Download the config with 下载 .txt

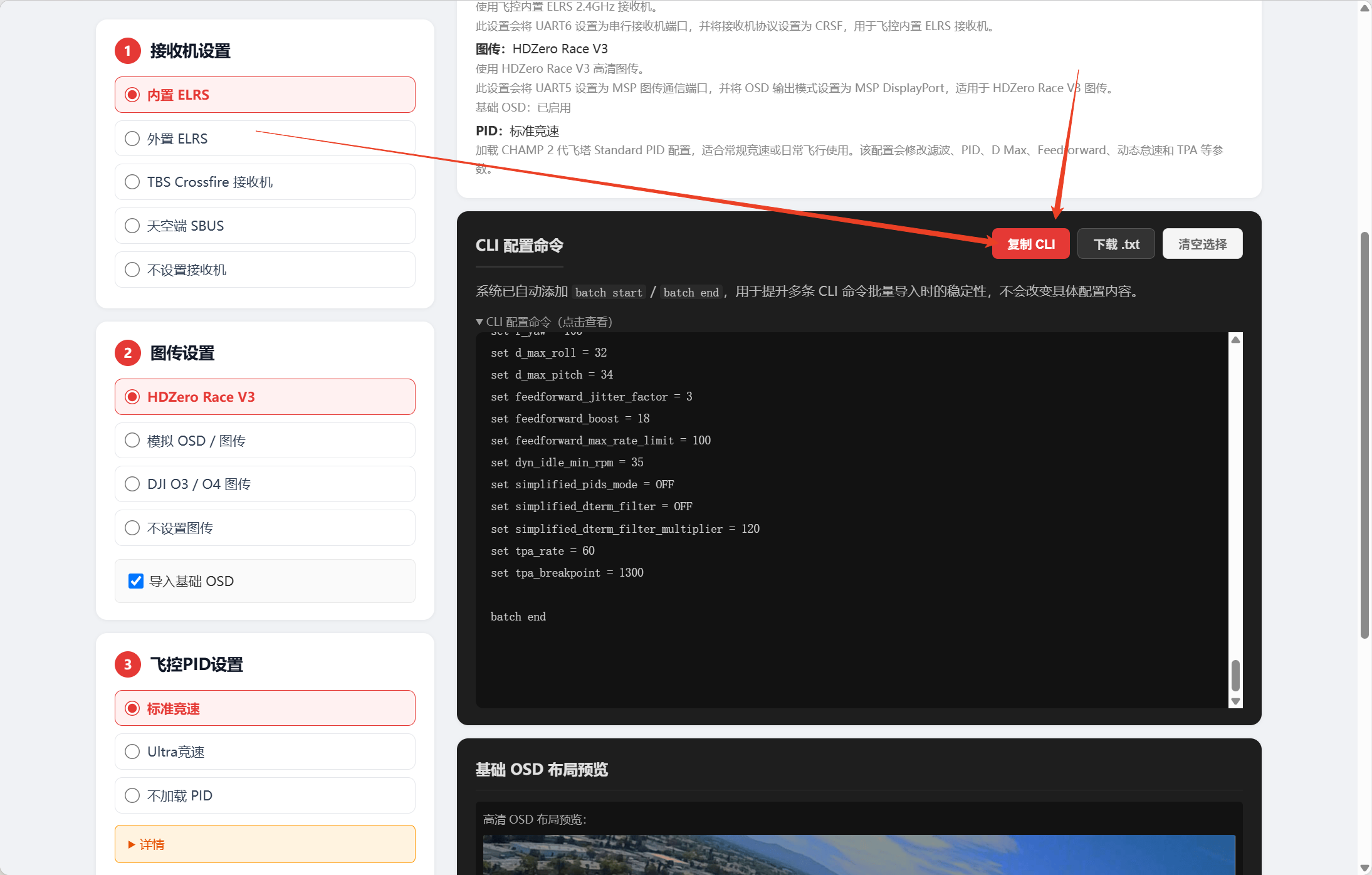tap(1116, 244)
